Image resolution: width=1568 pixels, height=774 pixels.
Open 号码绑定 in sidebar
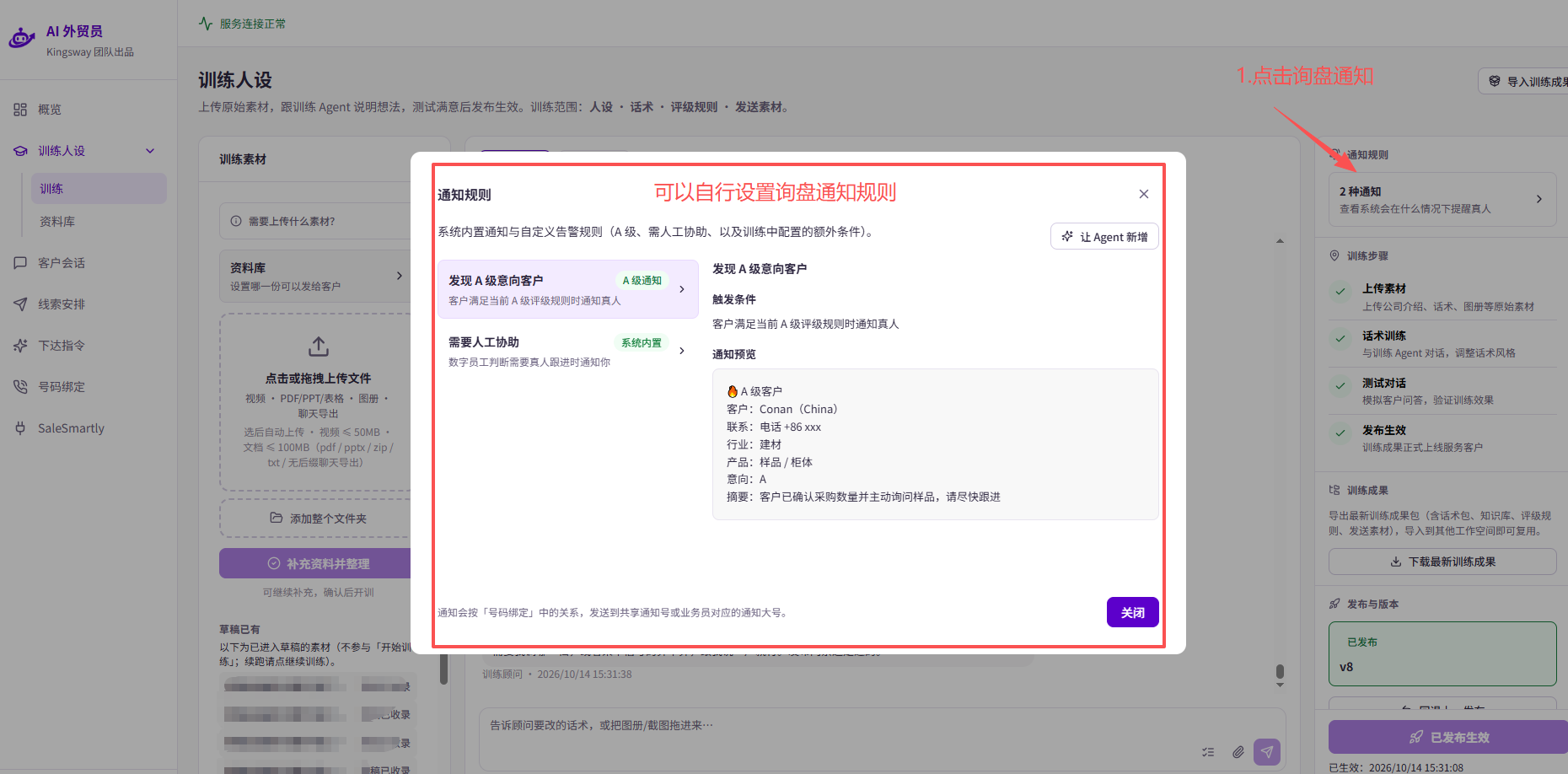[x=61, y=387]
